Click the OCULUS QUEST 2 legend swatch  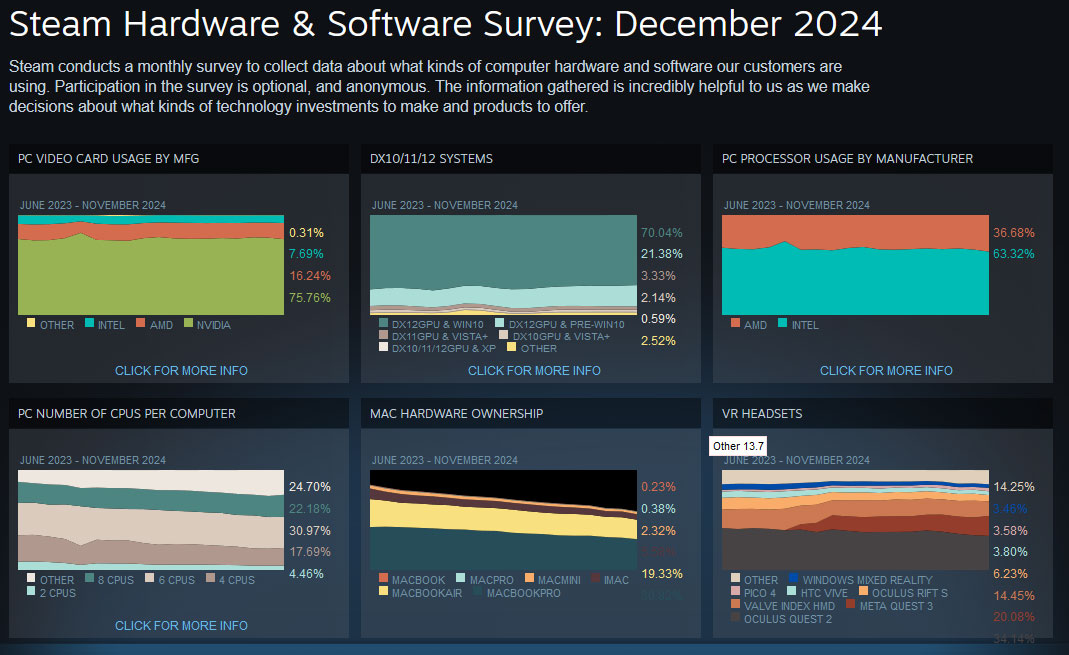[x=736, y=617]
